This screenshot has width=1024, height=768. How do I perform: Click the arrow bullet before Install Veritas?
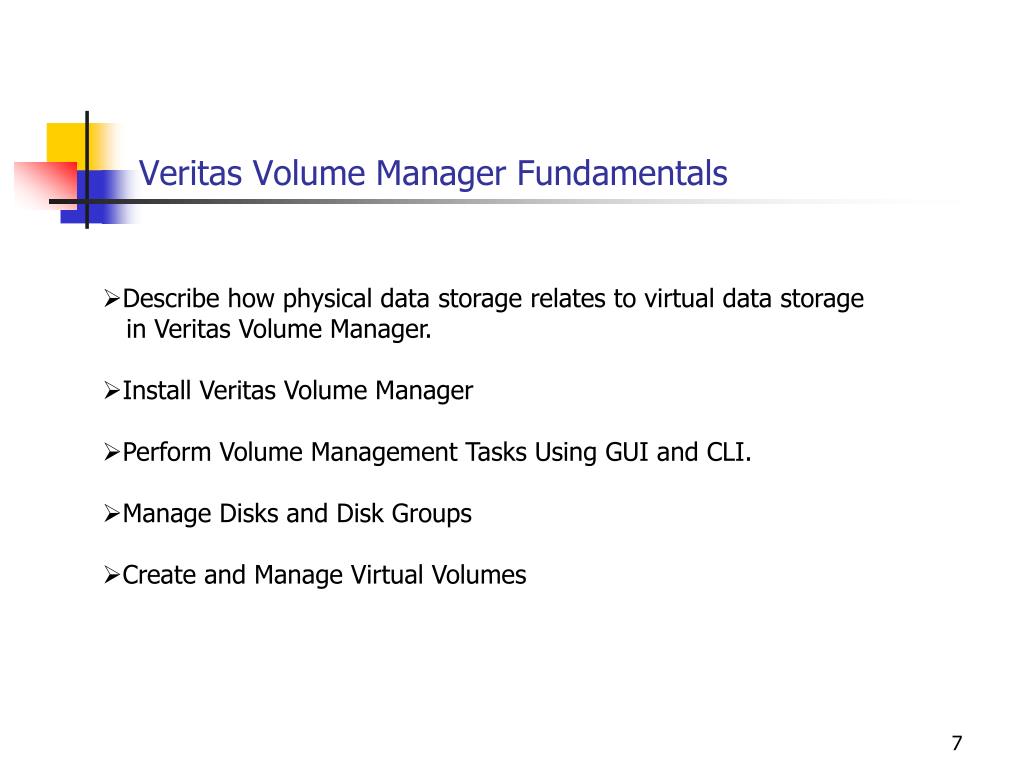click(x=112, y=391)
